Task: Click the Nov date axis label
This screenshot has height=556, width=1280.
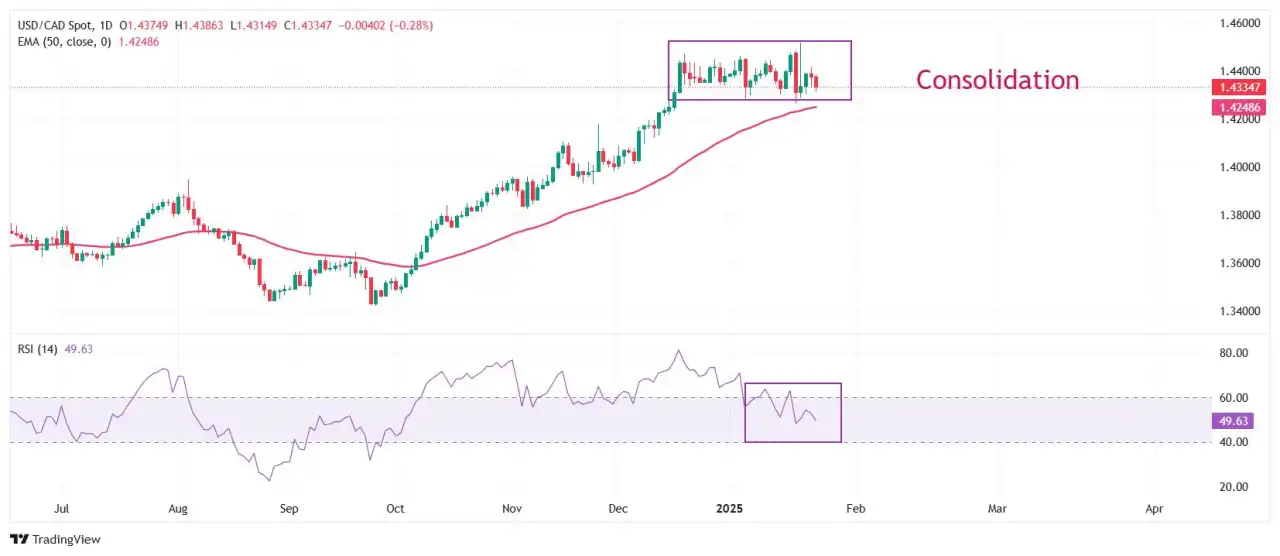Action: [512, 509]
